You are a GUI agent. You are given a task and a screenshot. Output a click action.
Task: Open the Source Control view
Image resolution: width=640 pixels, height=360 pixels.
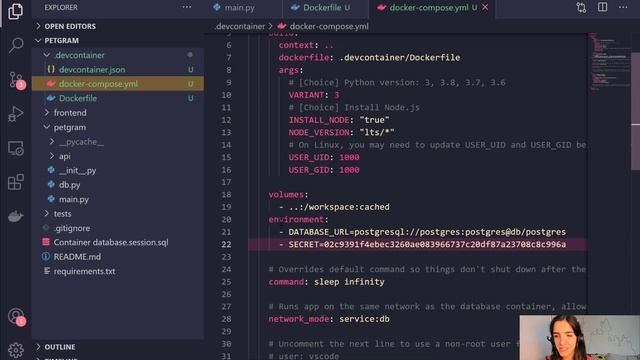16,80
